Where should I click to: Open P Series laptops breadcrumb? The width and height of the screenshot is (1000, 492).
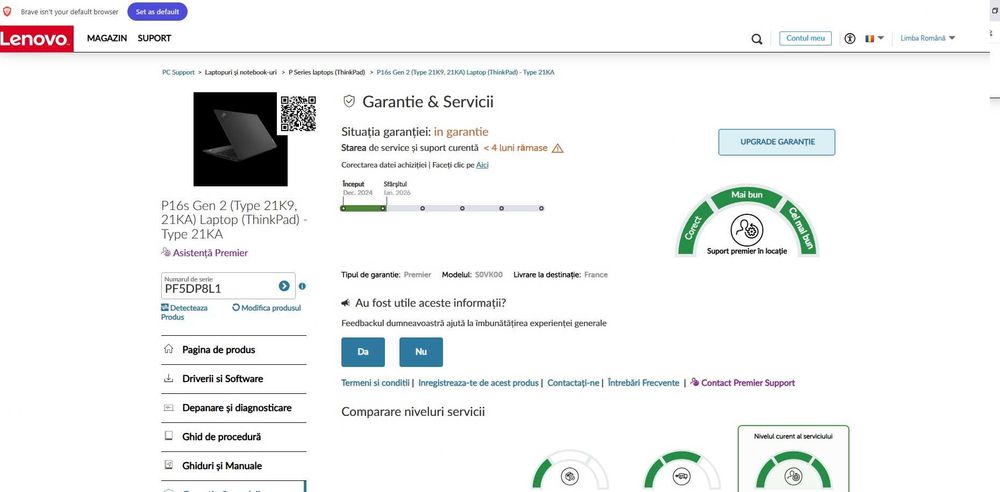[327, 72]
